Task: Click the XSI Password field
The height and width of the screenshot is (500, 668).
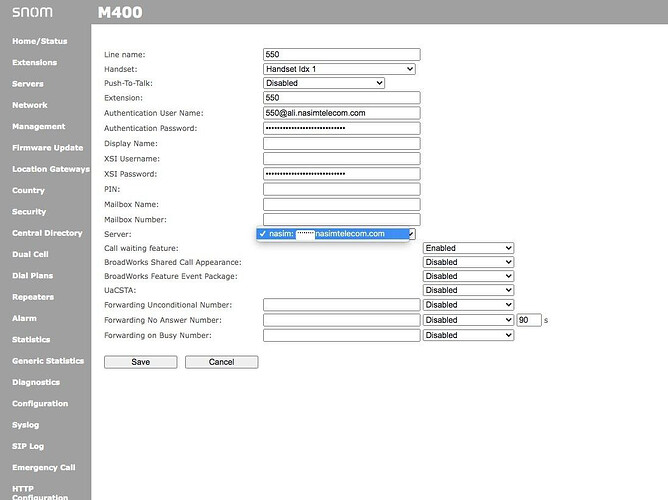Action: tap(342, 174)
